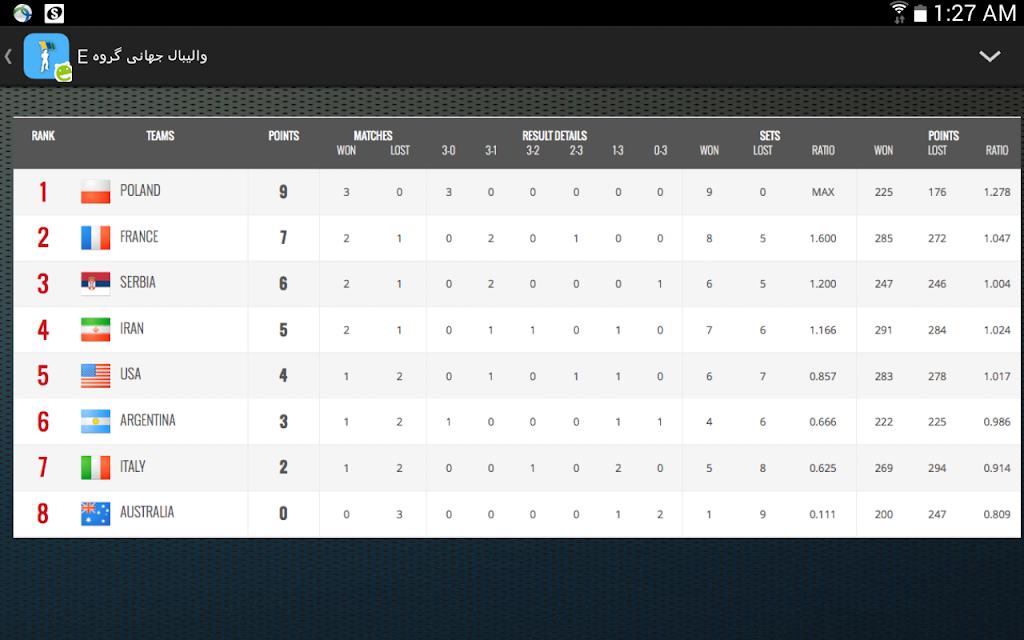Tap the Australia flag icon

coord(95,514)
